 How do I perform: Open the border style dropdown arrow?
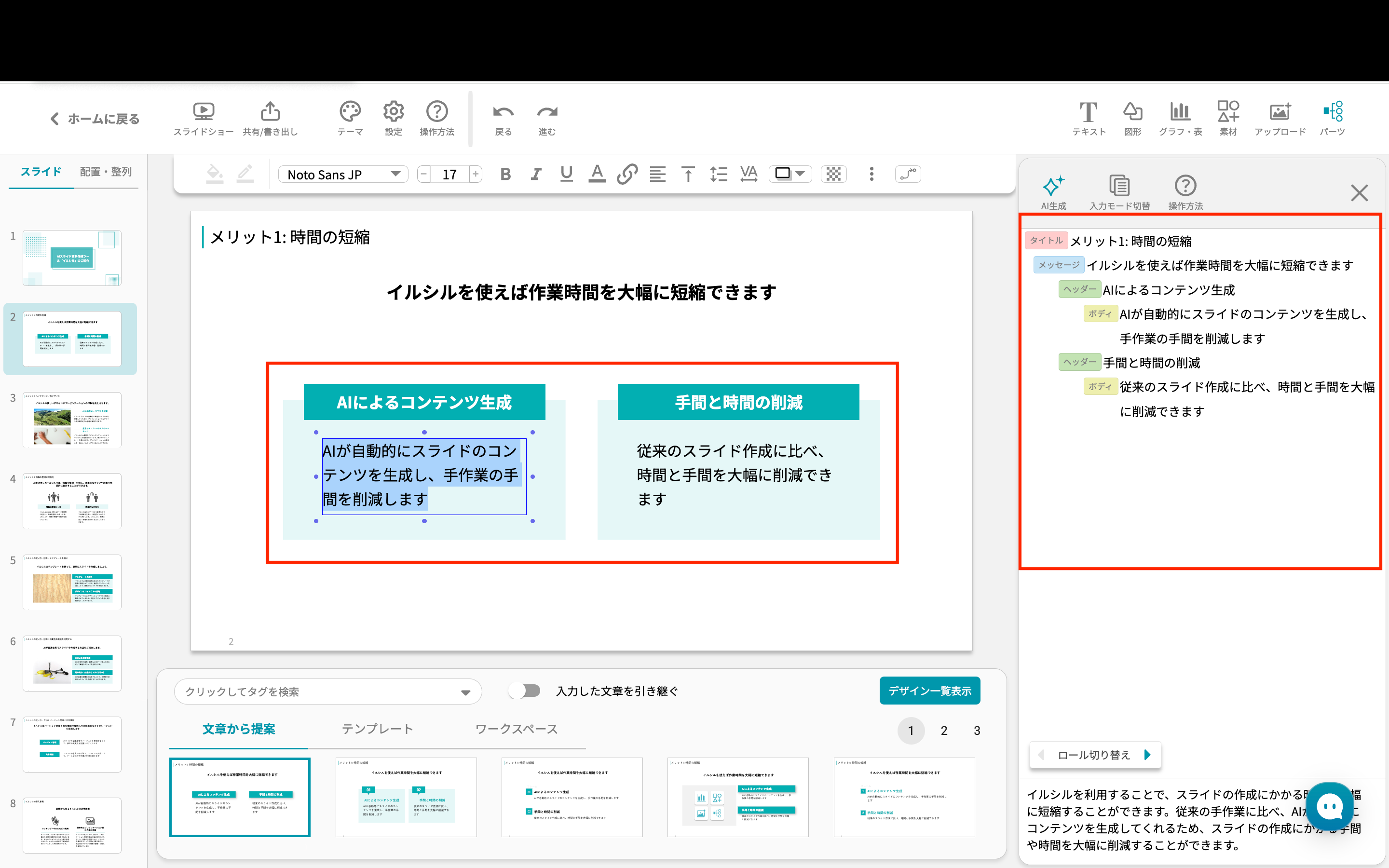(x=800, y=174)
